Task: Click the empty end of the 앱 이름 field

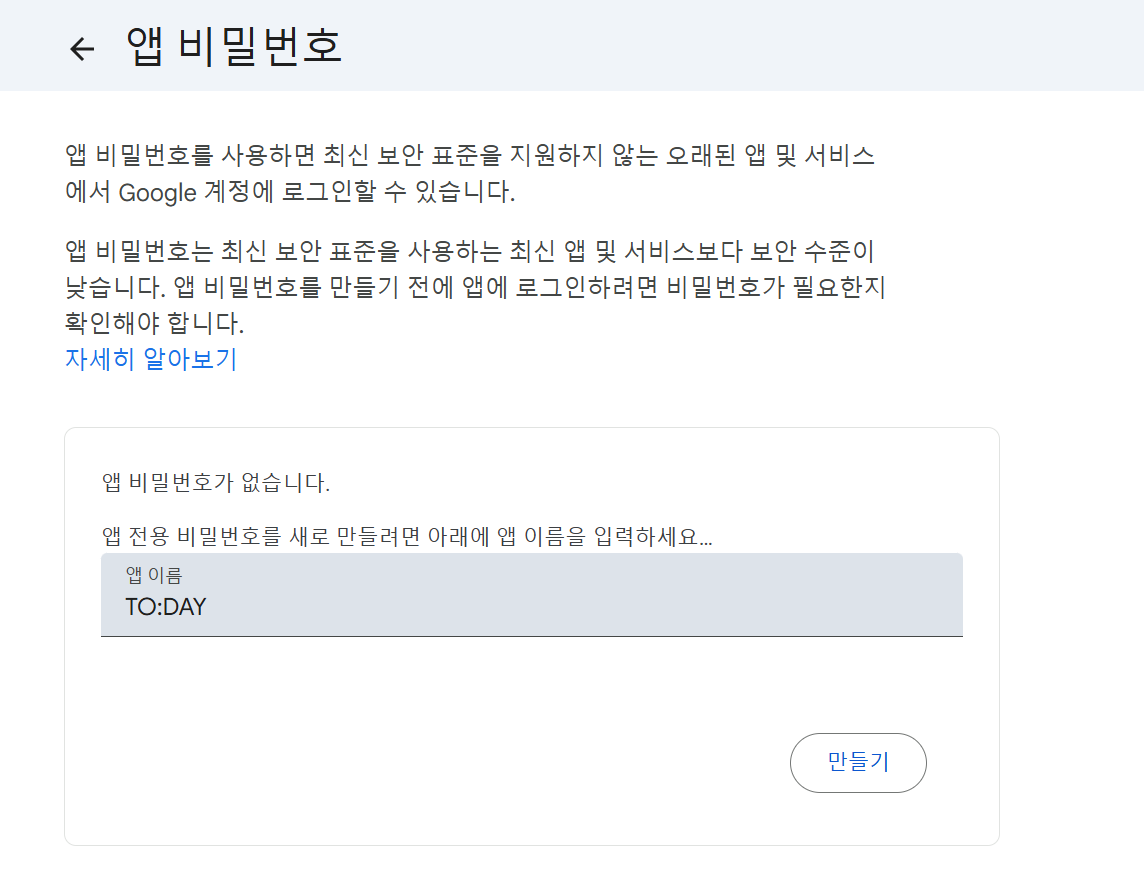Action: tap(584, 607)
